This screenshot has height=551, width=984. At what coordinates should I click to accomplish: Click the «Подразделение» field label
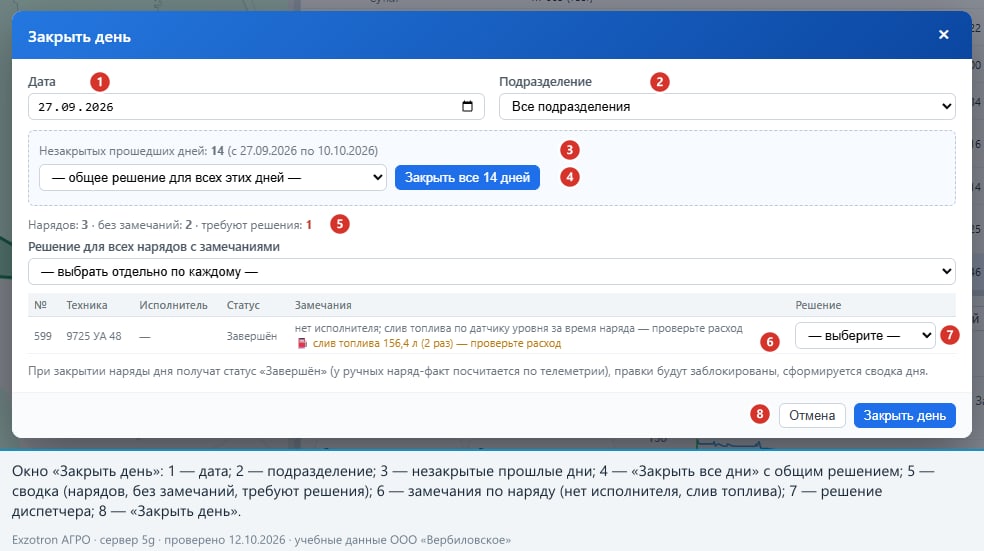[x=545, y=82]
